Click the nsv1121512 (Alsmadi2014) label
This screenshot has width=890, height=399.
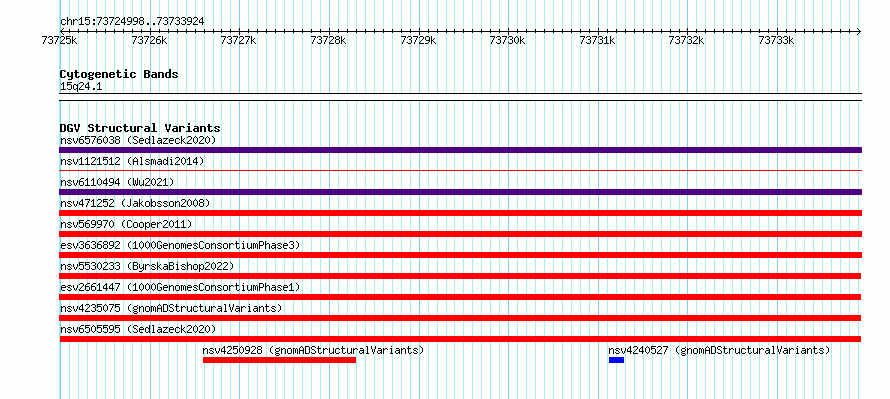tap(132, 161)
